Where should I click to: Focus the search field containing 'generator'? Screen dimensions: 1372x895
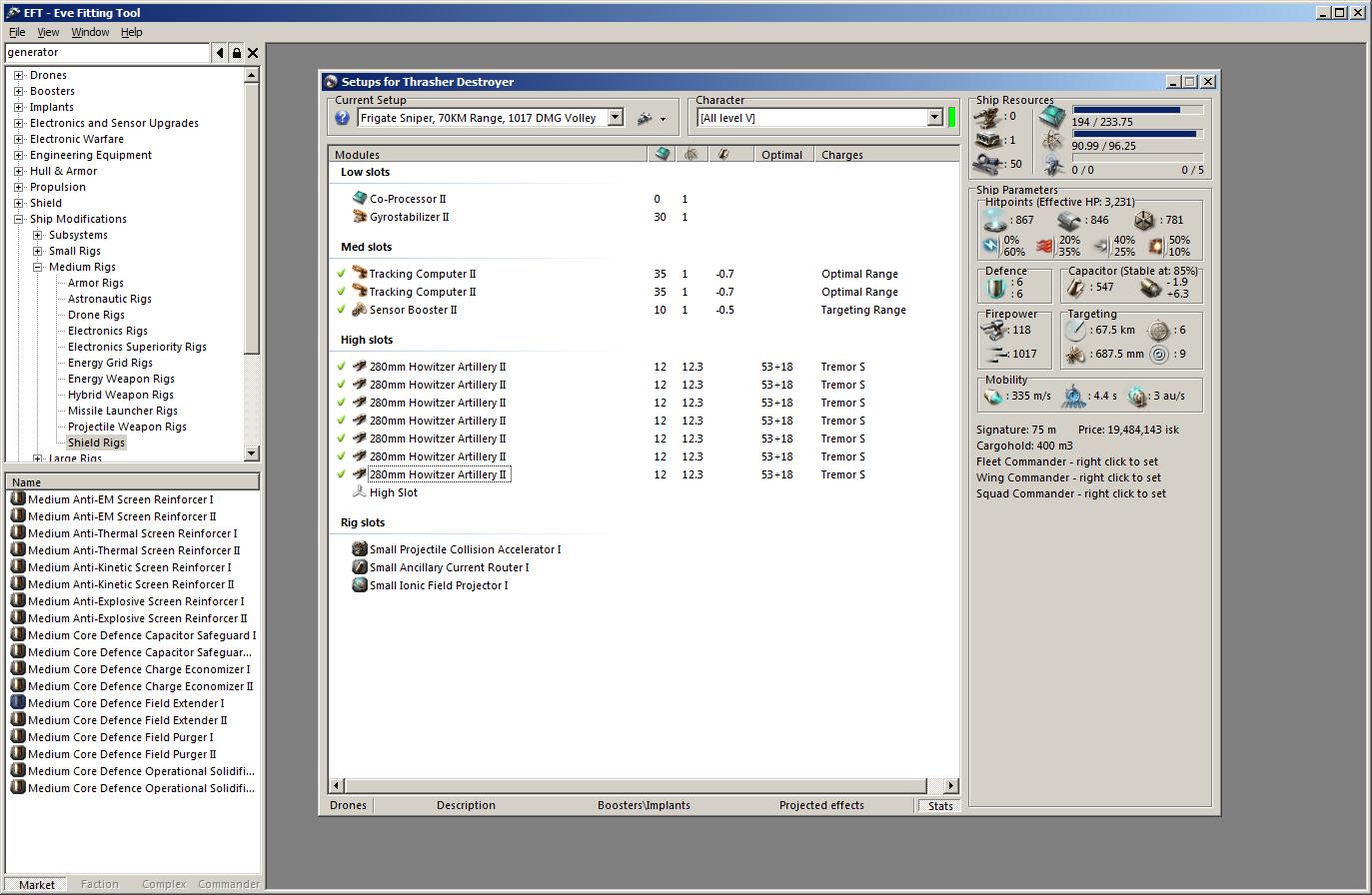[x=107, y=52]
